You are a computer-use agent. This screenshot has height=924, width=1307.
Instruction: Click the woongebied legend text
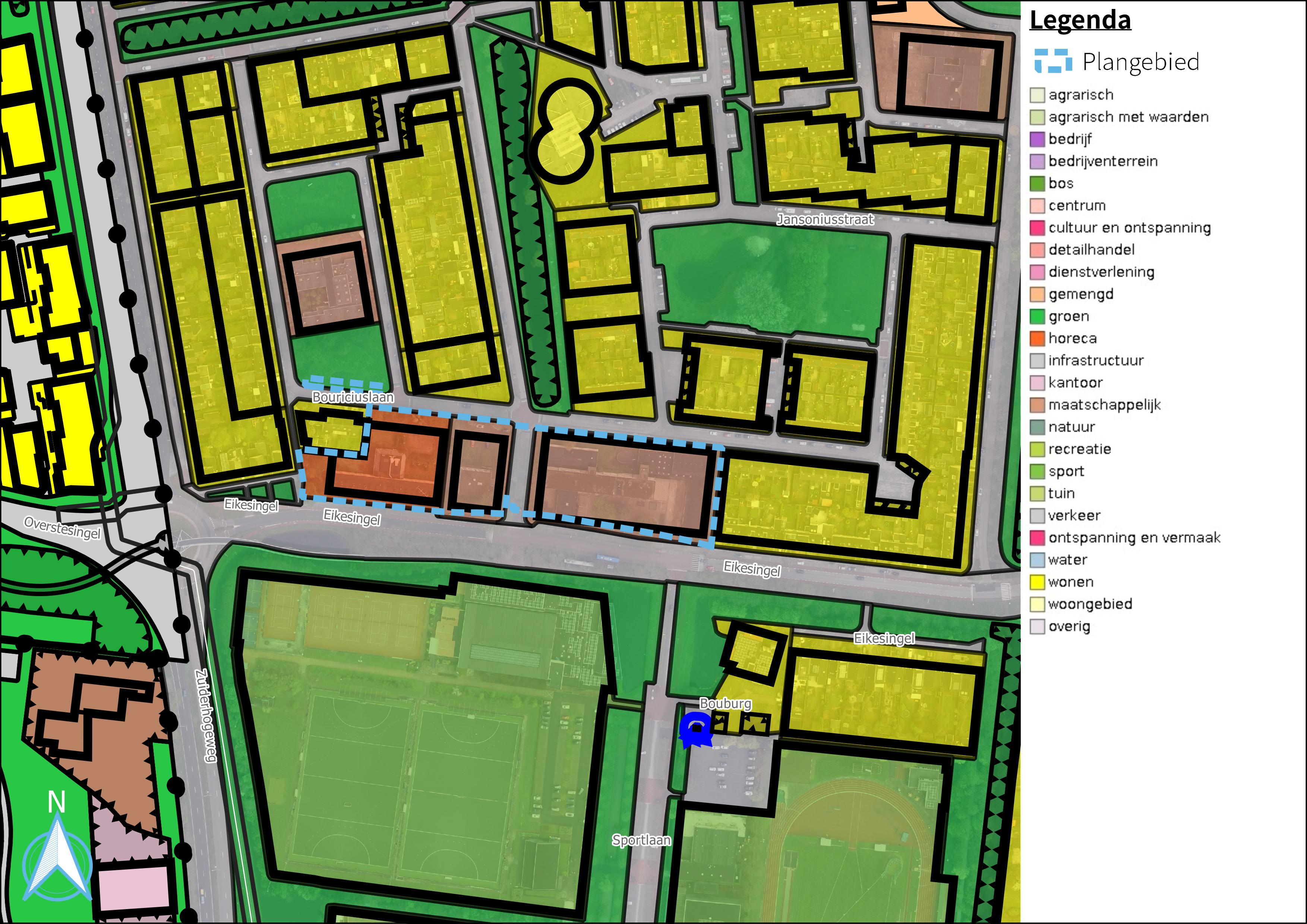point(1090,604)
